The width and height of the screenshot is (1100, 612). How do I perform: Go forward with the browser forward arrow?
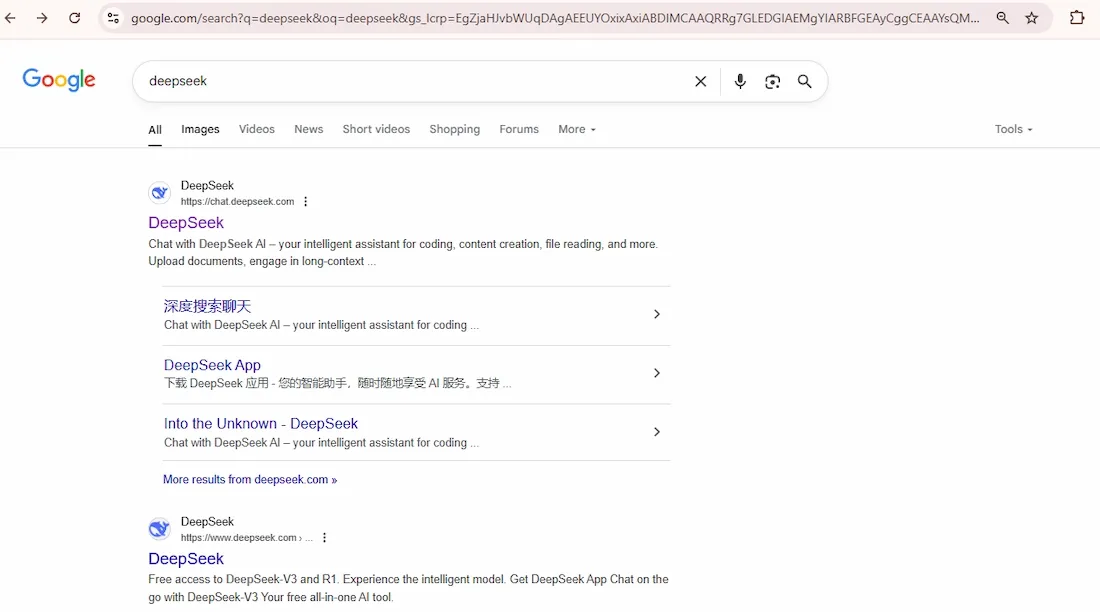42,18
